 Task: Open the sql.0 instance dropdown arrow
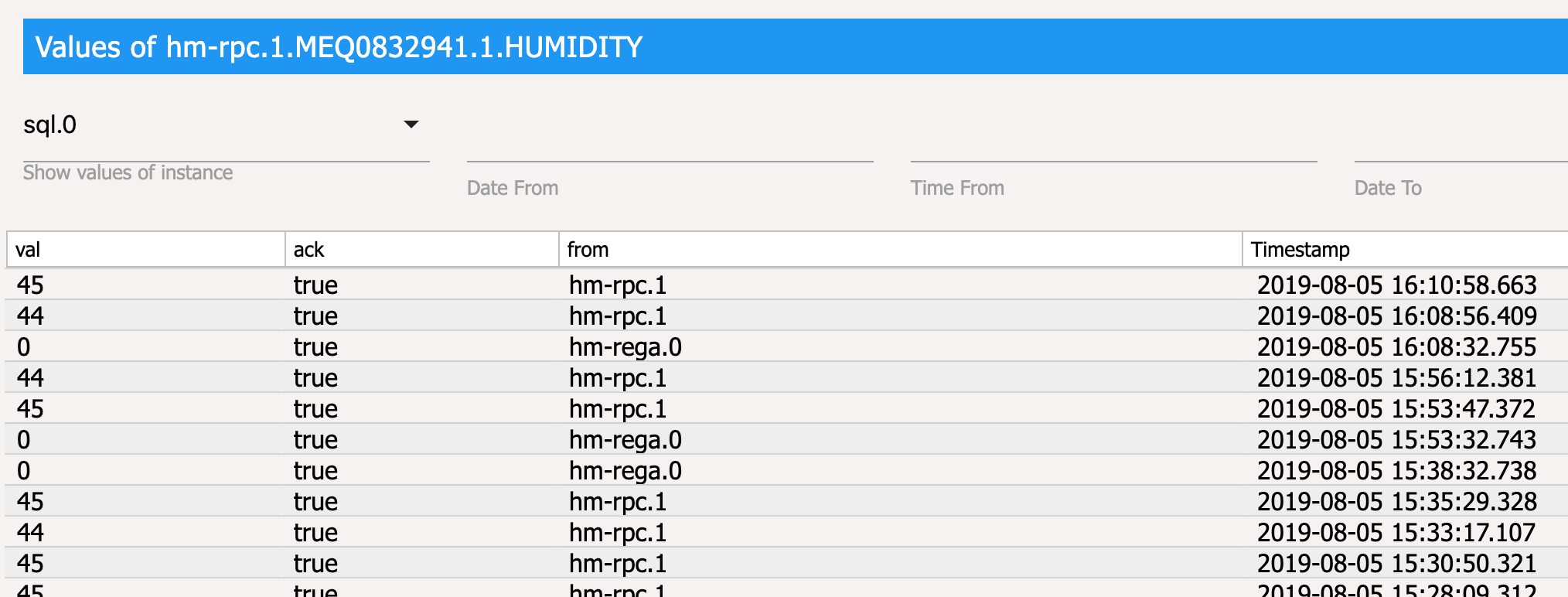(411, 125)
